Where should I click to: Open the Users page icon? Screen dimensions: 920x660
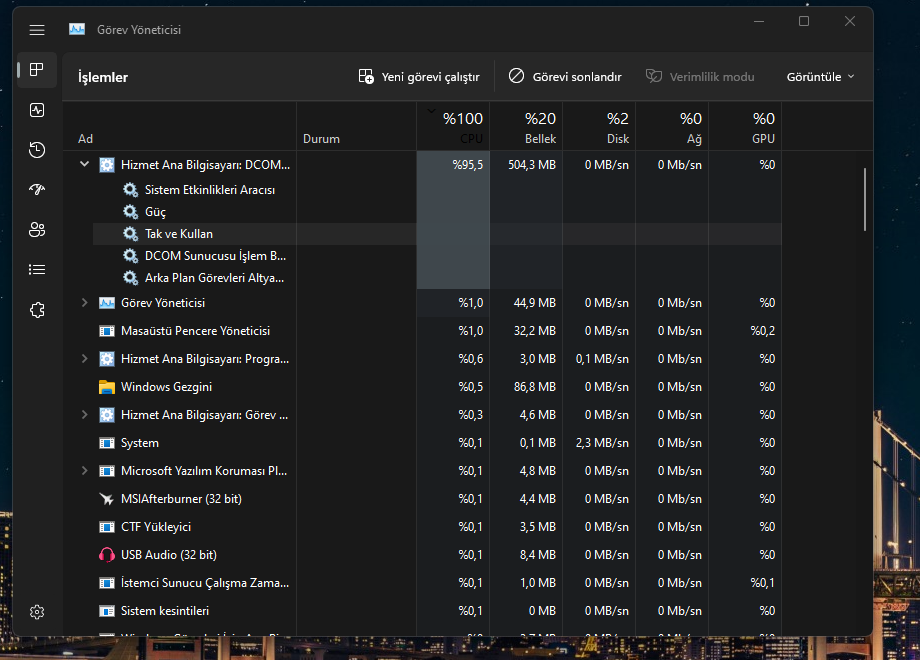click(37, 230)
